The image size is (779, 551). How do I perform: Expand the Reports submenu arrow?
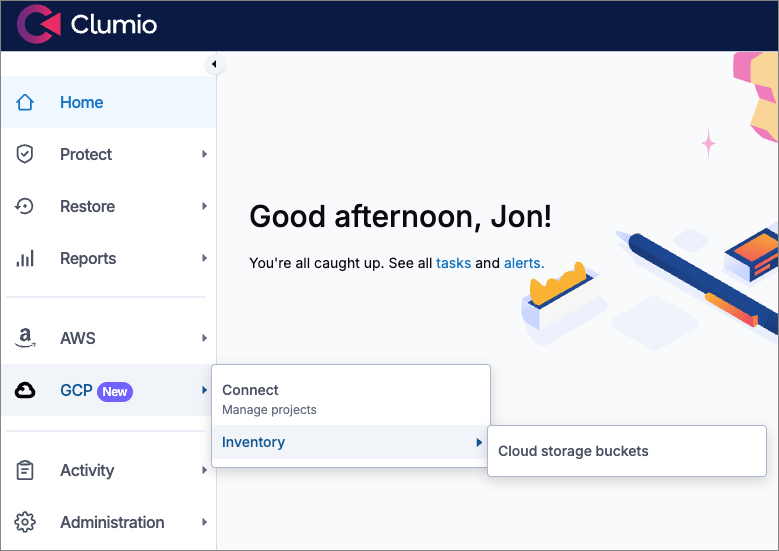coord(204,258)
